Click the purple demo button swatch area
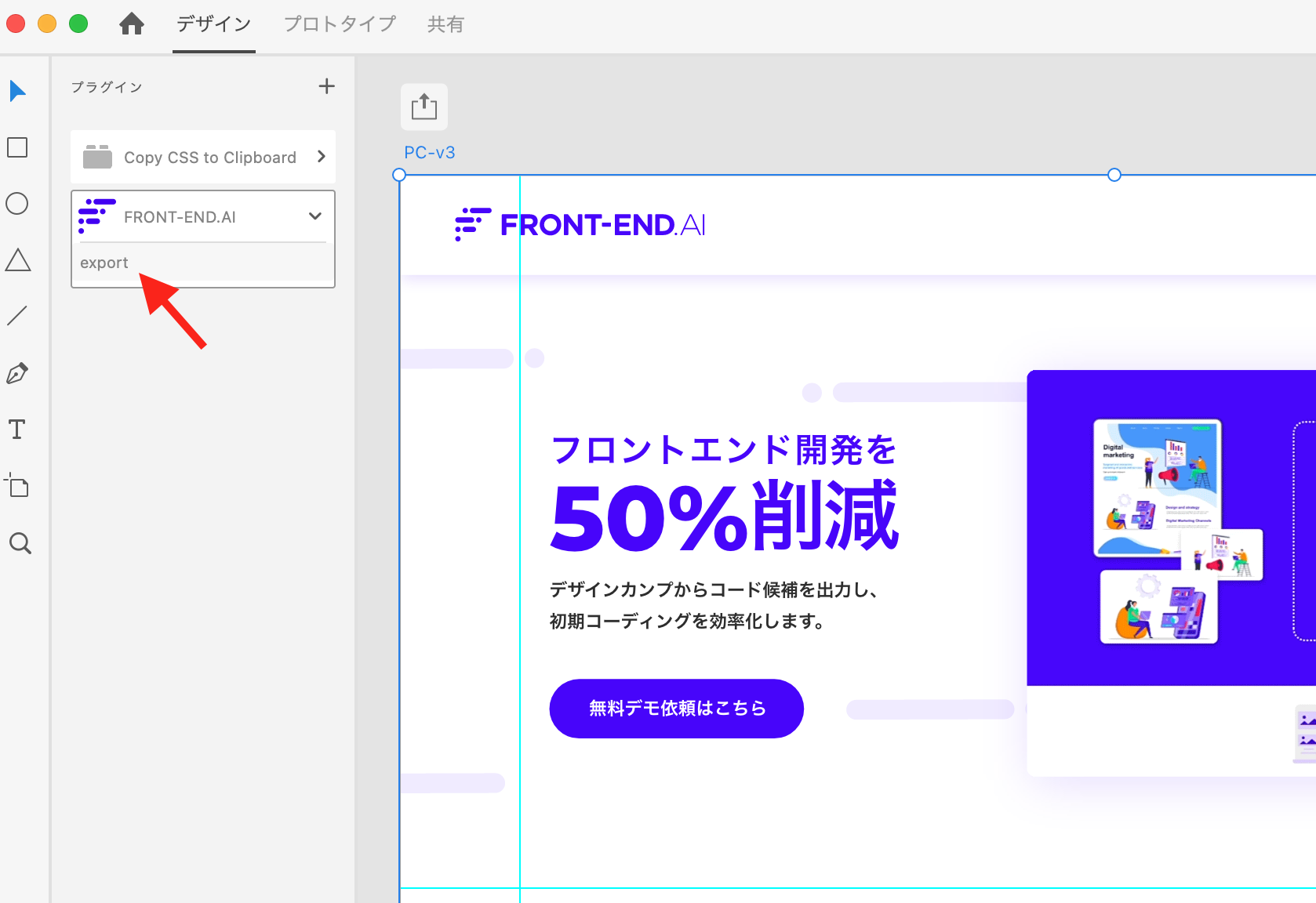This screenshot has height=903, width=1316. pos(675,708)
